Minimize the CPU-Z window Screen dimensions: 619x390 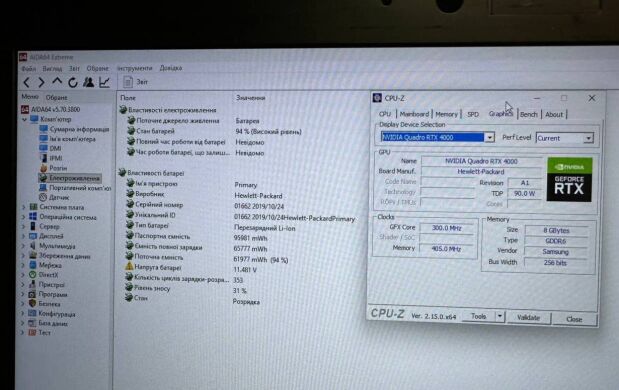pyautogui.click(x=536, y=98)
